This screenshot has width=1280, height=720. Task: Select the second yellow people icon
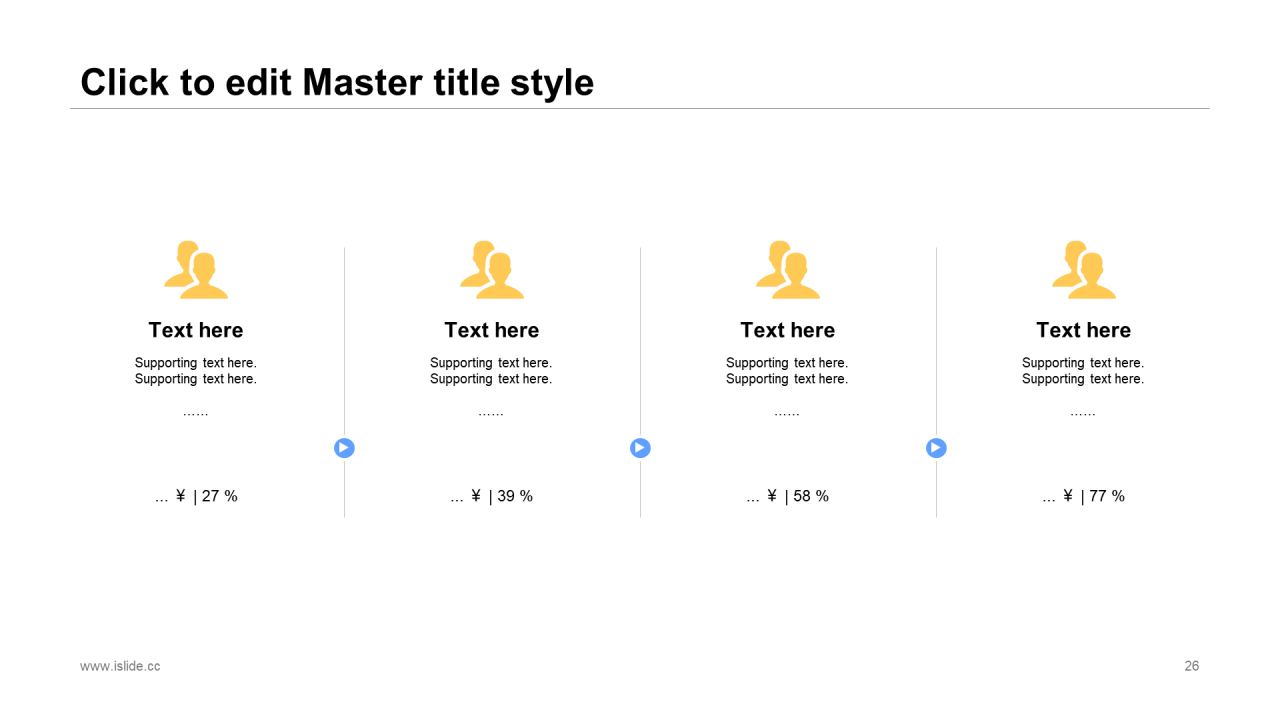pos(492,269)
